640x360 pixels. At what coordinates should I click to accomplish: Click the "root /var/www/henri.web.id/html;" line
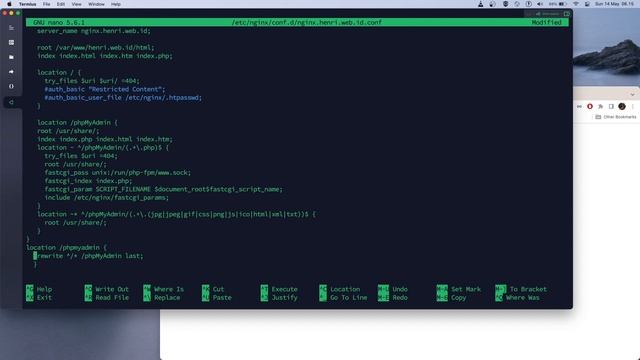[96, 48]
